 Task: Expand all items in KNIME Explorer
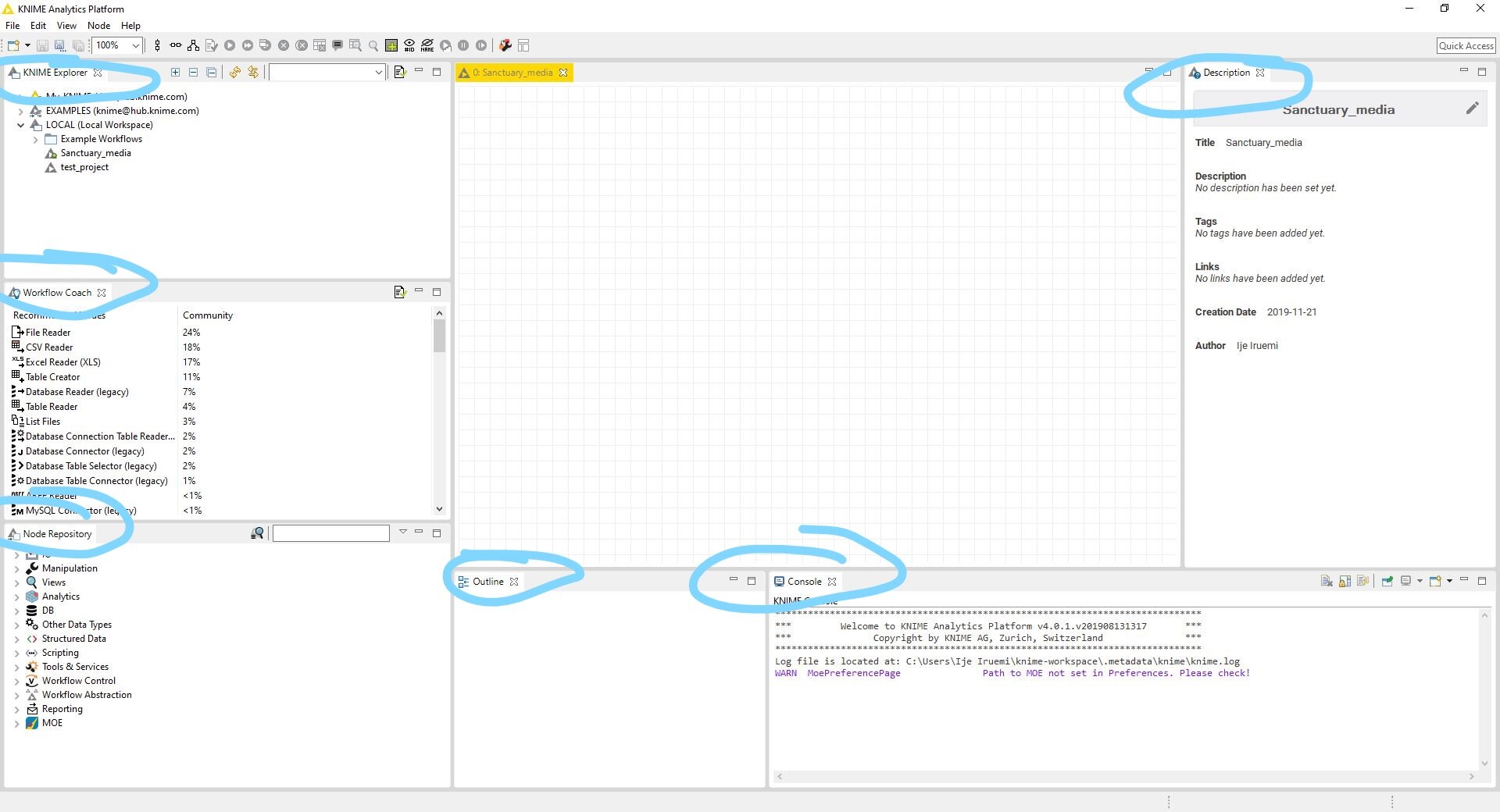tap(176, 72)
